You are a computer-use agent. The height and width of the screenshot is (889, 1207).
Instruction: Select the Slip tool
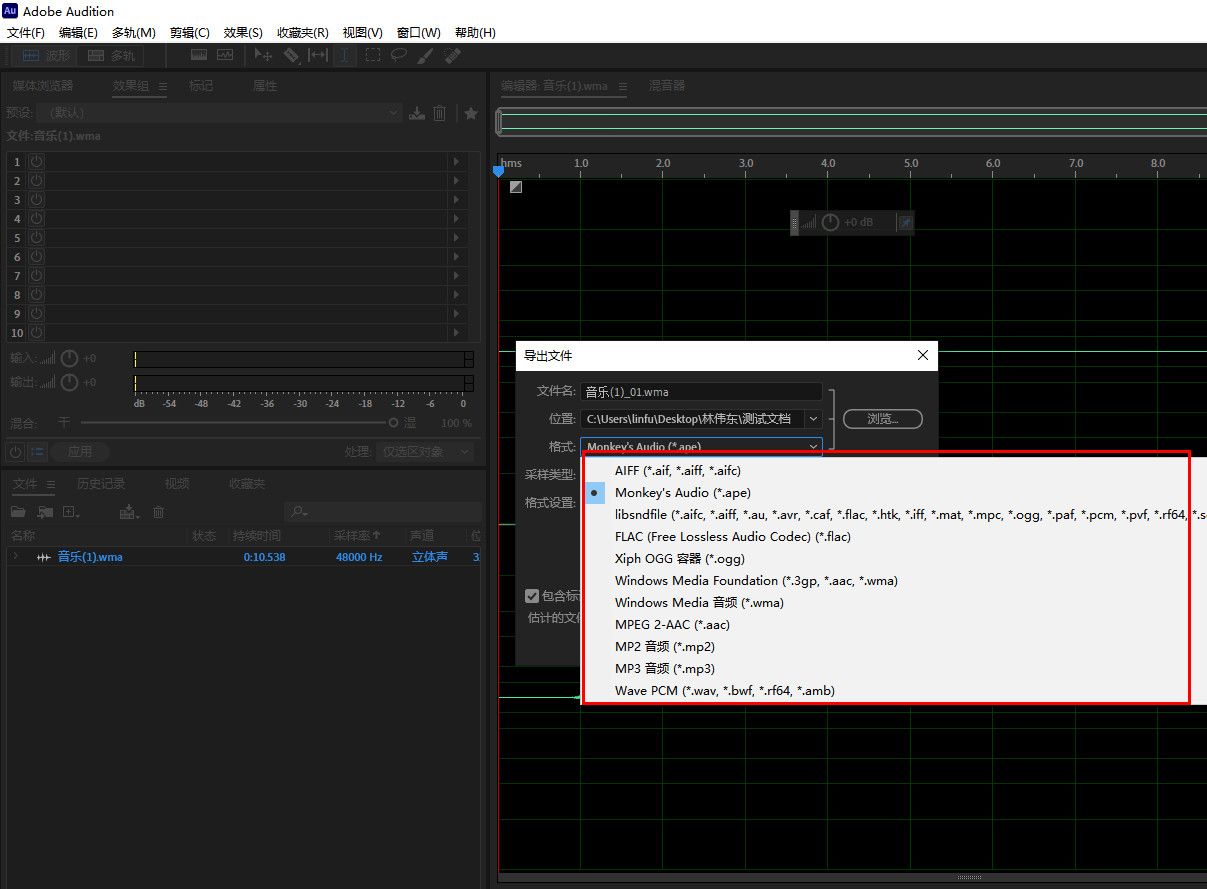[x=318, y=56]
